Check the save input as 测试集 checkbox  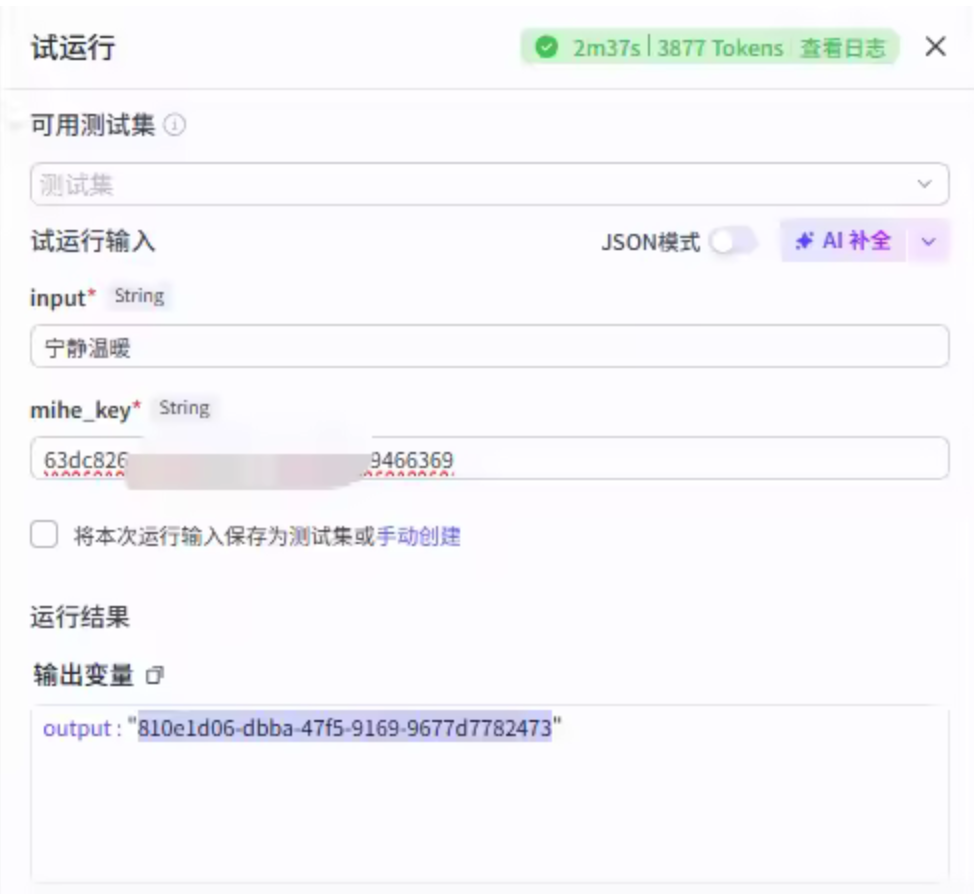(x=44, y=535)
